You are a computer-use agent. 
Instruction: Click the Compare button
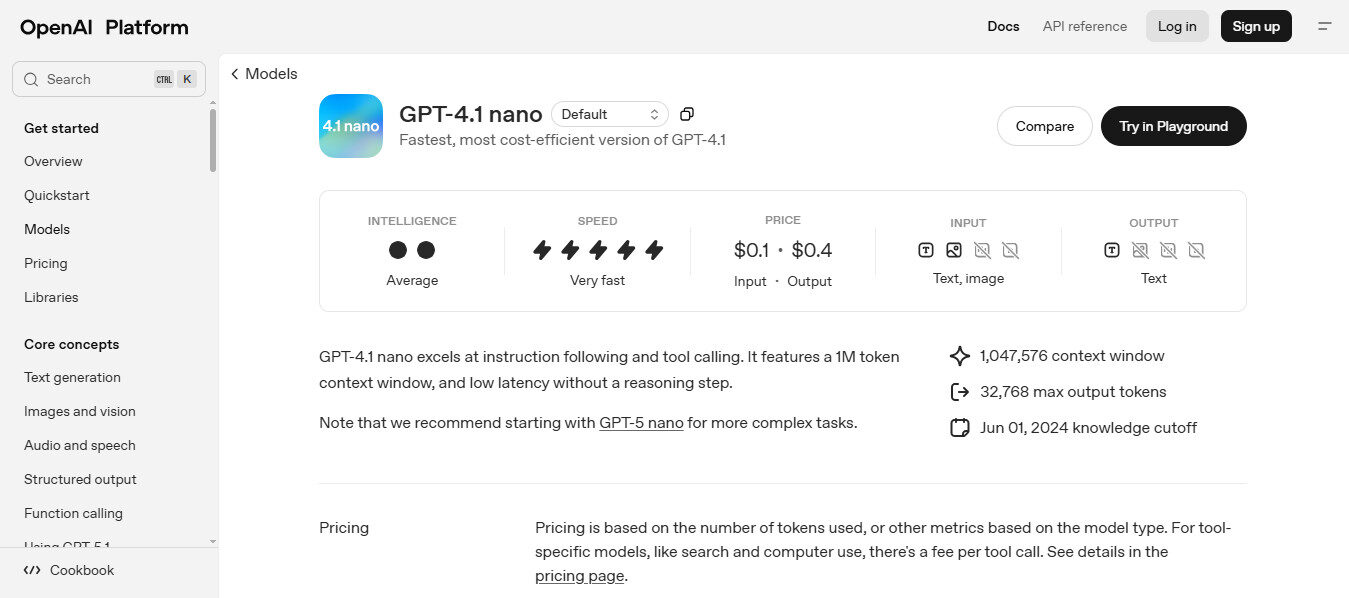[x=1044, y=126]
